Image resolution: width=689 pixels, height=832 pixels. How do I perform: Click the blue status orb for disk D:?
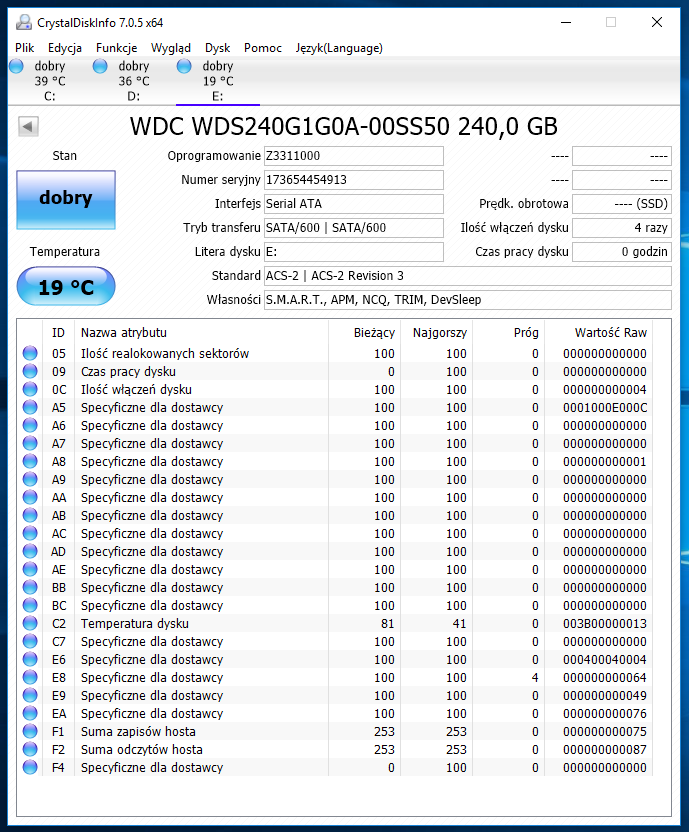tap(100, 66)
